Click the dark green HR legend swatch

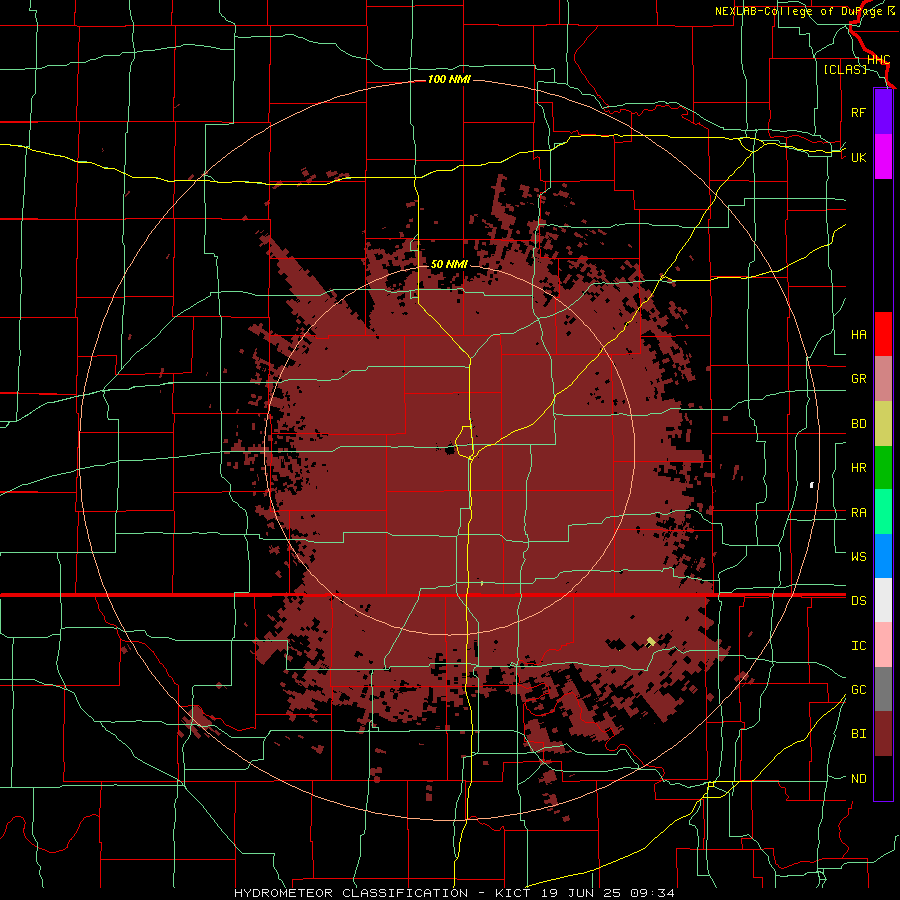pyautogui.click(x=883, y=468)
